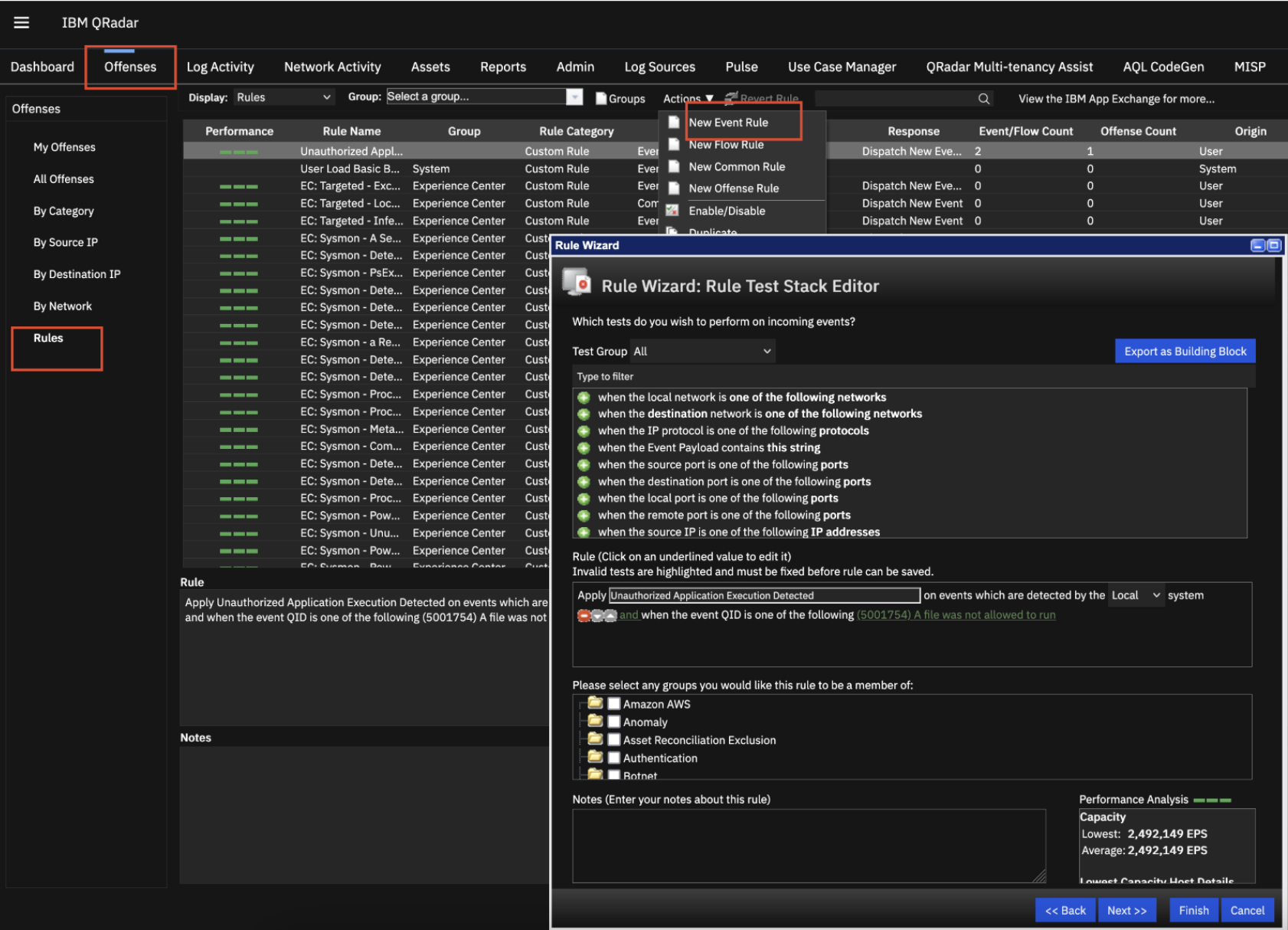The width and height of the screenshot is (1288, 930).
Task: Remove the QID test using the red minus icon
Action: pyautogui.click(x=583, y=614)
